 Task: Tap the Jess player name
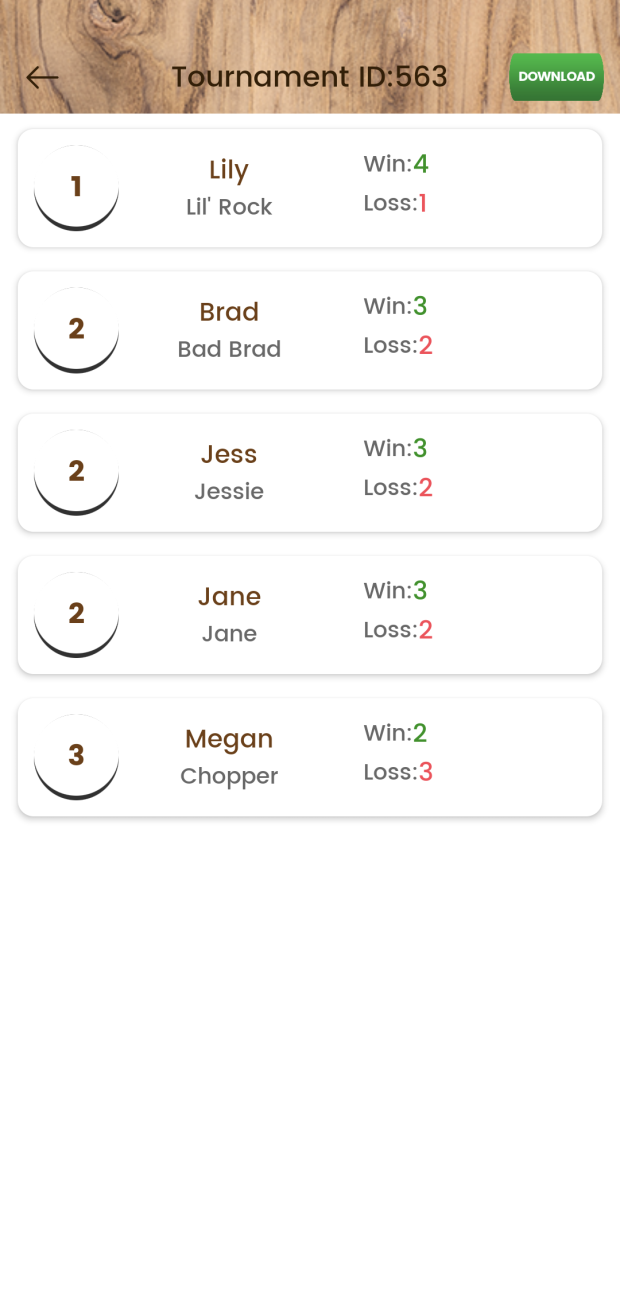[229, 454]
